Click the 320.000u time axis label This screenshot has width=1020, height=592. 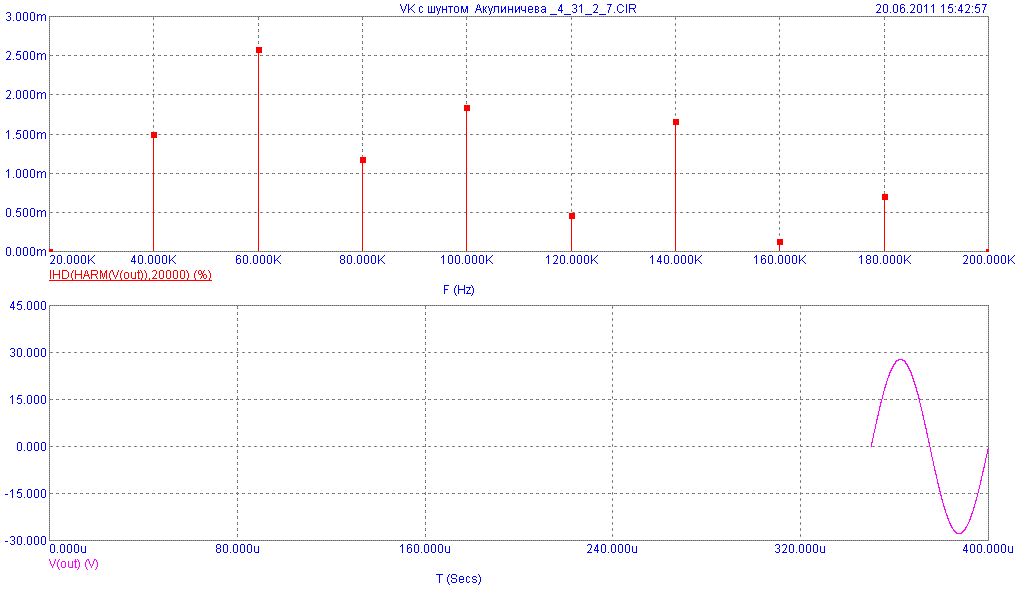click(x=800, y=548)
